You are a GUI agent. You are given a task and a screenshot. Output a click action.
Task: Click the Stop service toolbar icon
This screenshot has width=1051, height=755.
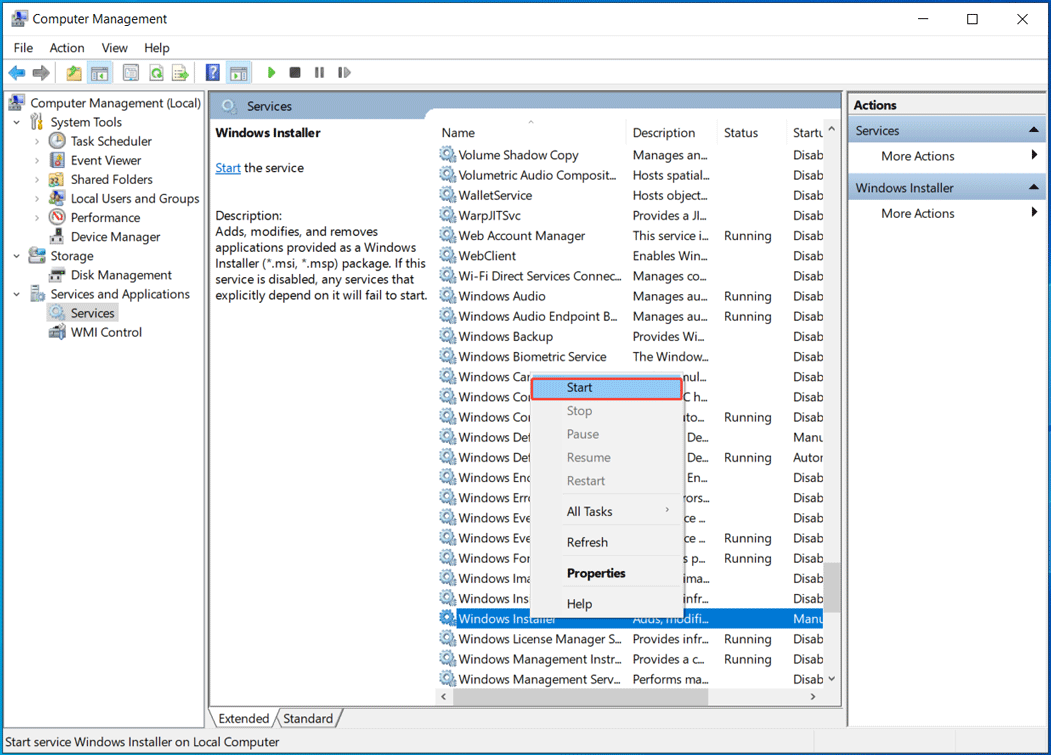[x=294, y=72]
